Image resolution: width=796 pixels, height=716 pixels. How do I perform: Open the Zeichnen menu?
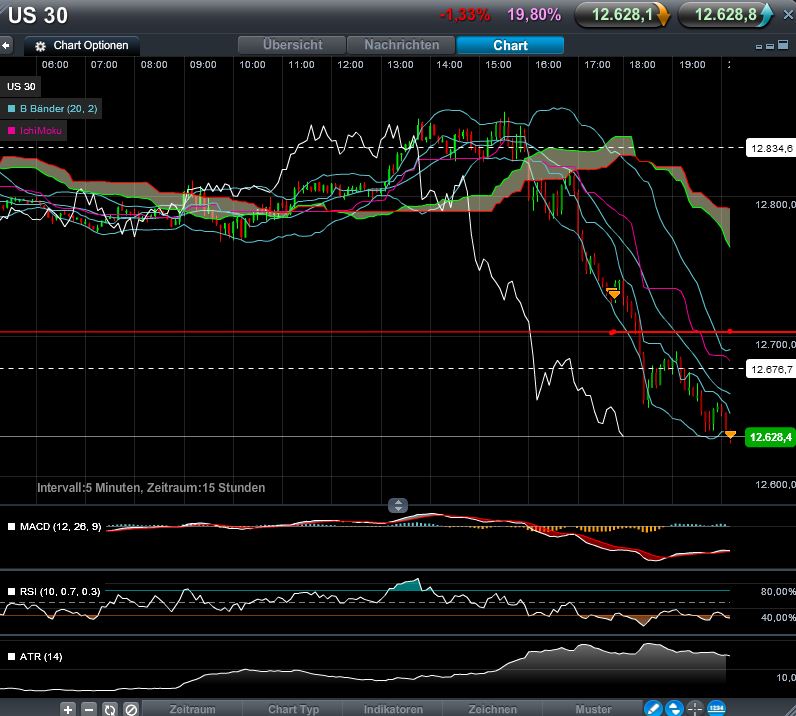[x=492, y=709]
